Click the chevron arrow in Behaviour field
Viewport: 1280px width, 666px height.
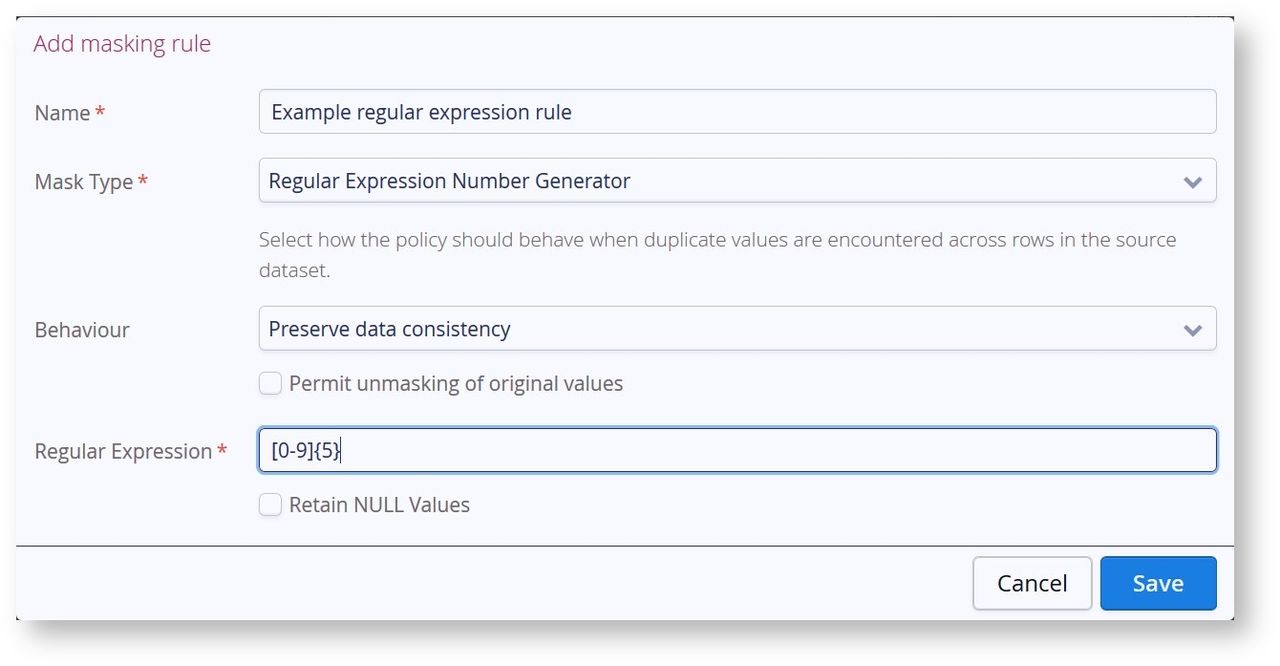1192,330
